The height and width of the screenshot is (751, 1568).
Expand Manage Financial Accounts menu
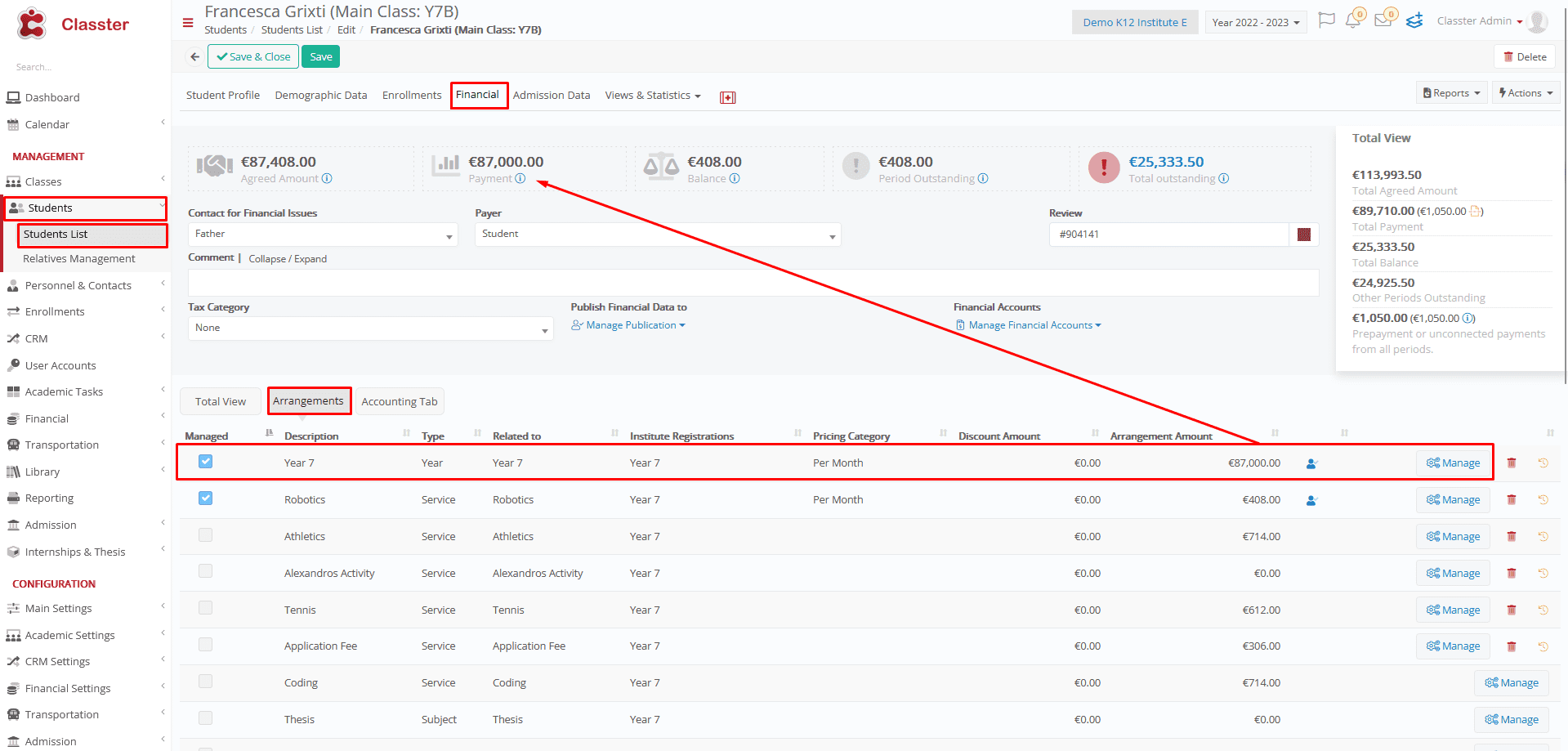point(1029,325)
